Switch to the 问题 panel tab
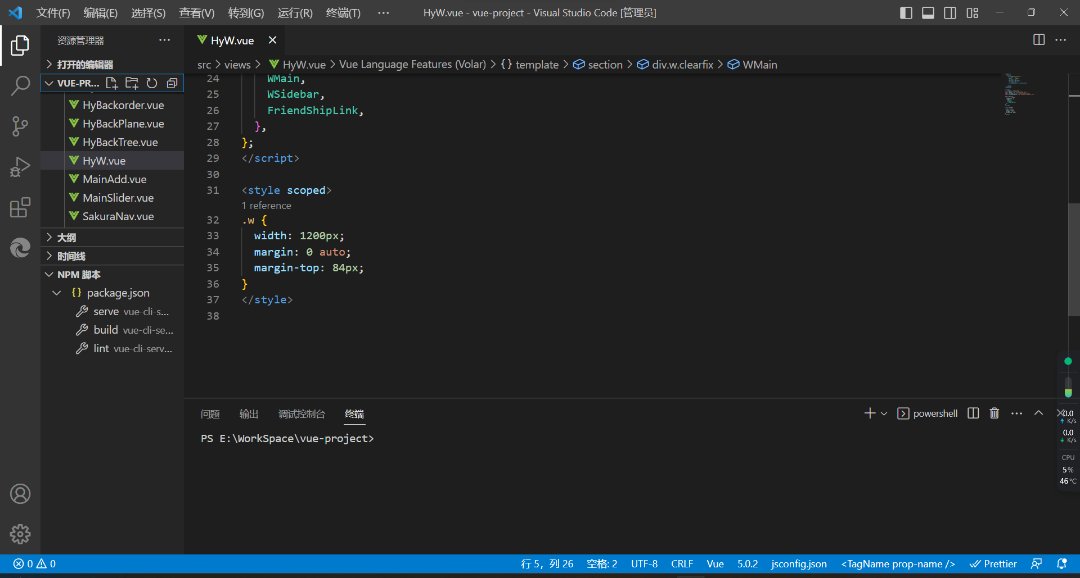 (210, 414)
